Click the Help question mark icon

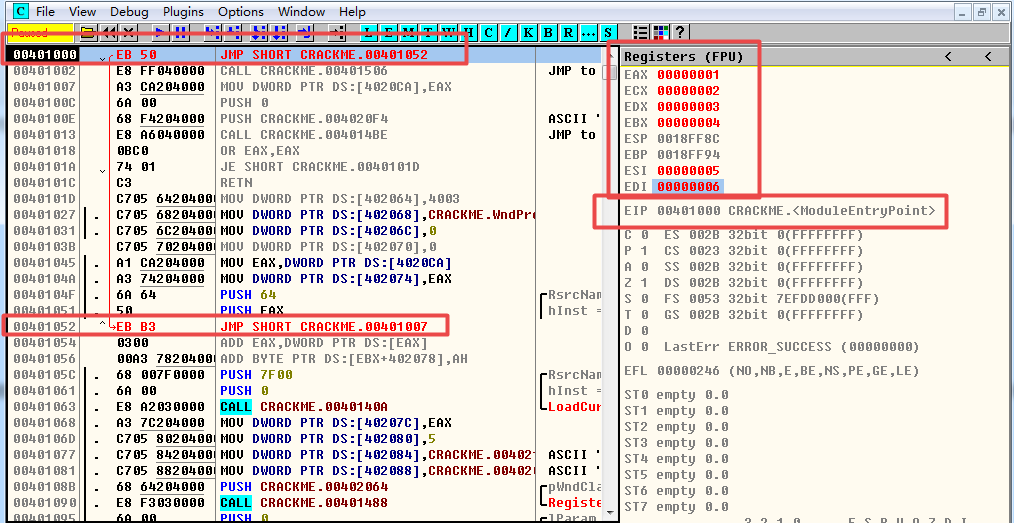[x=680, y=32]
